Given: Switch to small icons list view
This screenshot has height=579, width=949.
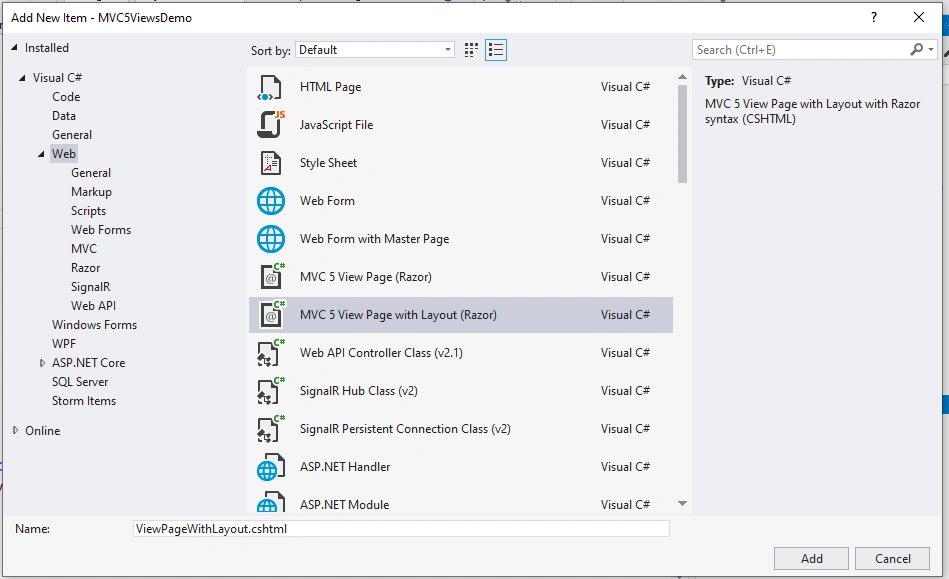Looking at the screenshot, I should pyautogui.click(x=496, y=50).
